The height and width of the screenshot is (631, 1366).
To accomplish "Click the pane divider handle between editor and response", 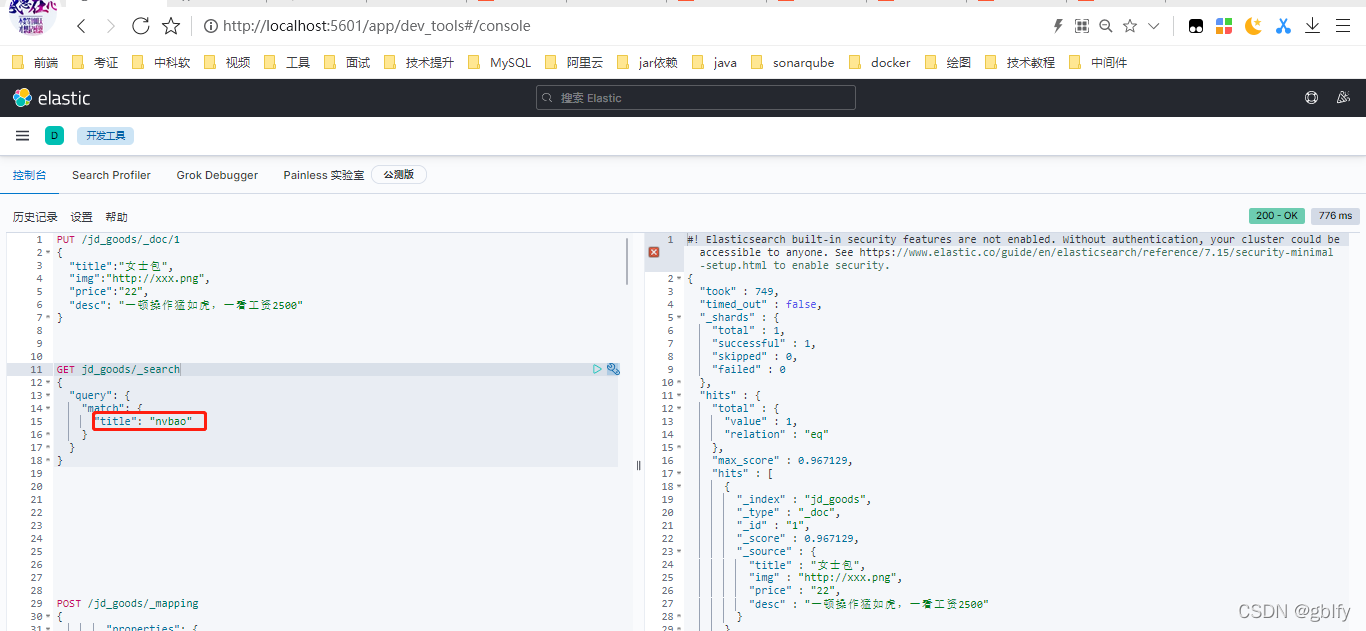I will (x=639, y=465).
